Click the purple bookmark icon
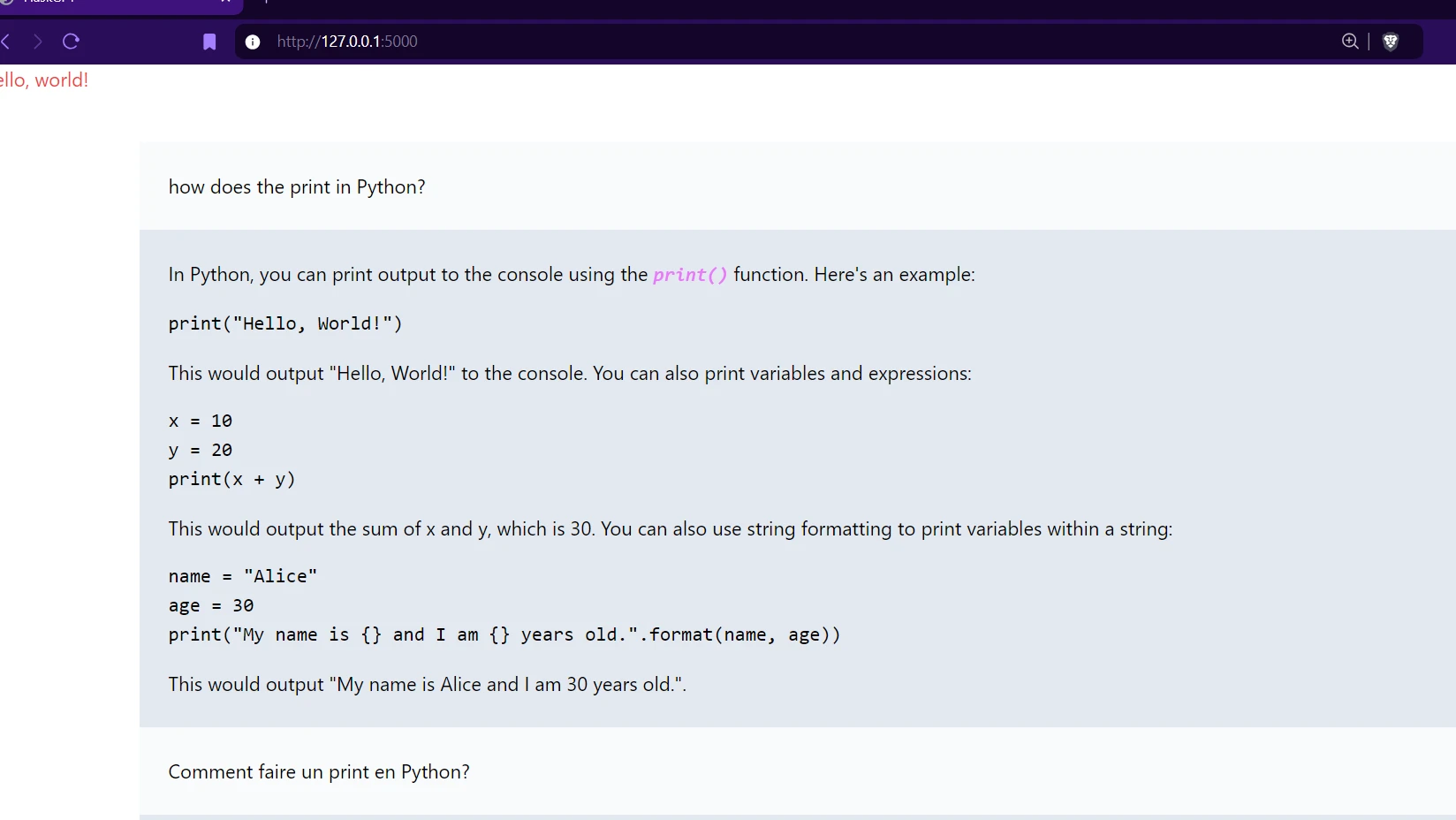 point(209,42)
